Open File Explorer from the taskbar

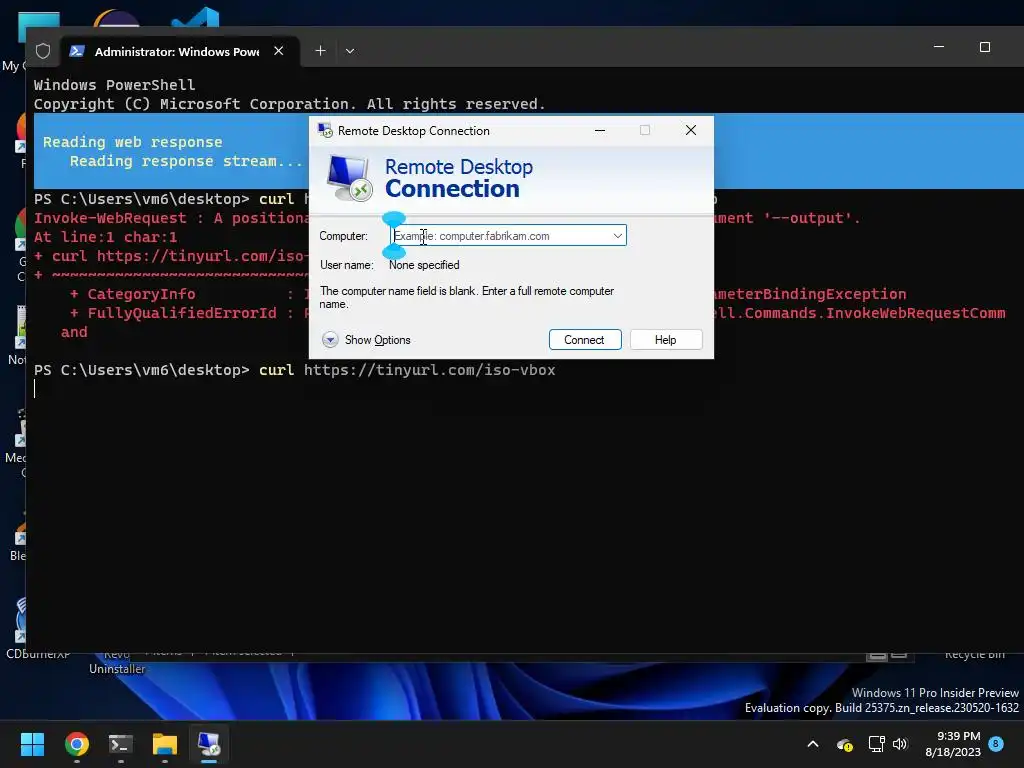pos(165,744)
